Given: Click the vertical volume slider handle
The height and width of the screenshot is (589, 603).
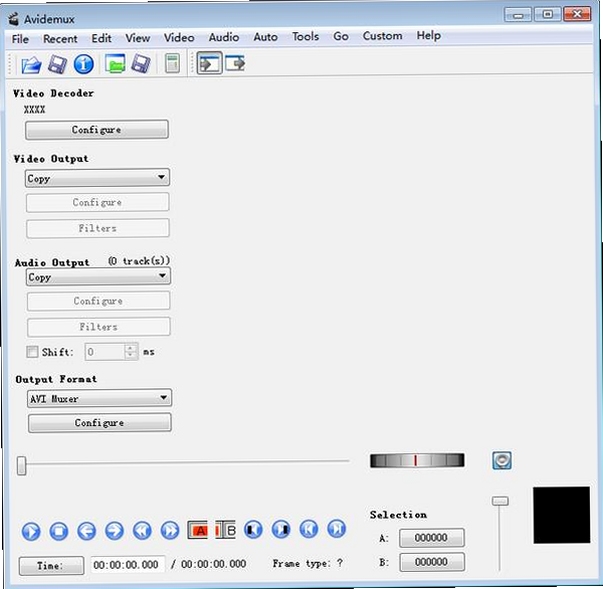Looking at the screenshot, I should 500,501.
